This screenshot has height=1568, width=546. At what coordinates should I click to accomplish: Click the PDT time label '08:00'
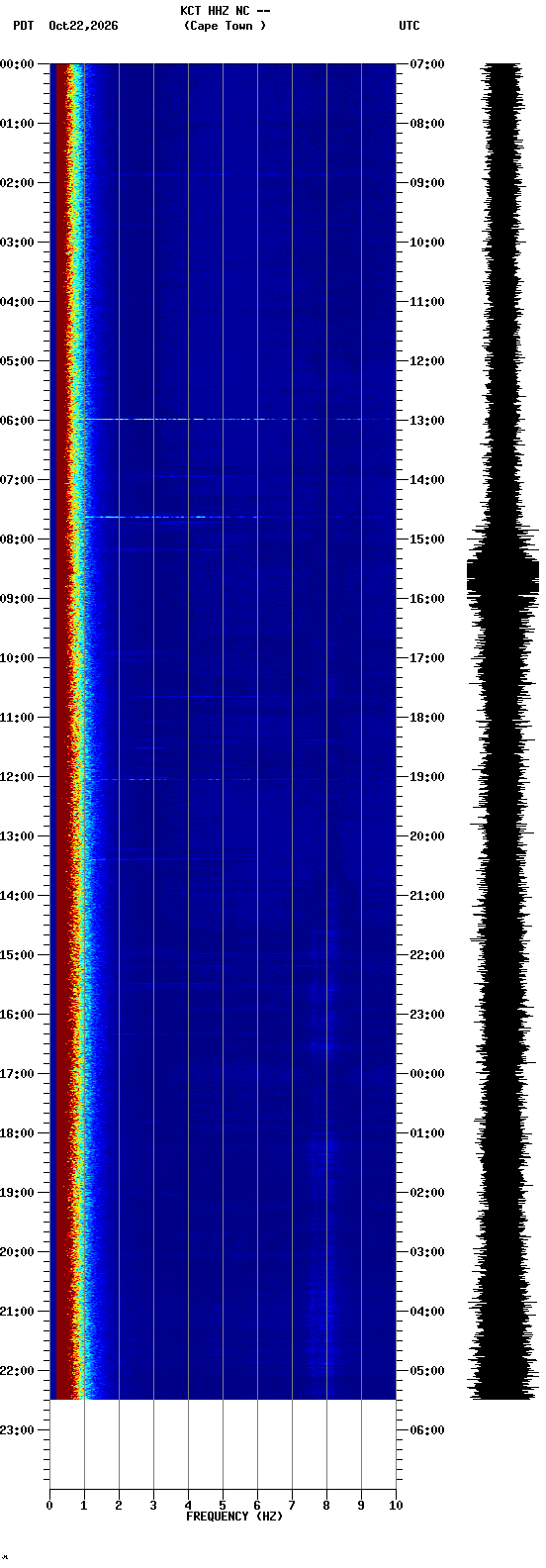click(x=17, y=539)
